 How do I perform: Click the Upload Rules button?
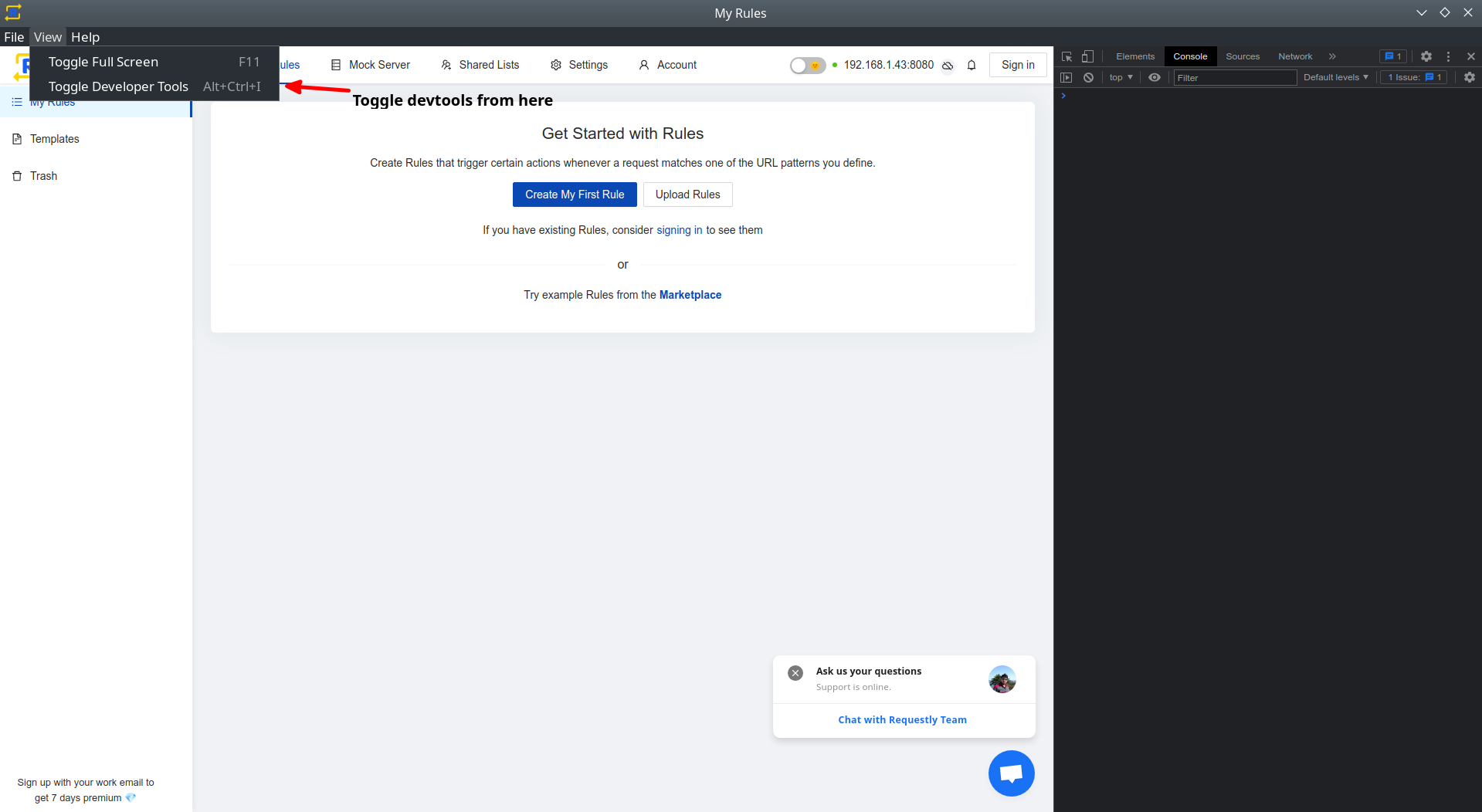tap(687, 195)
